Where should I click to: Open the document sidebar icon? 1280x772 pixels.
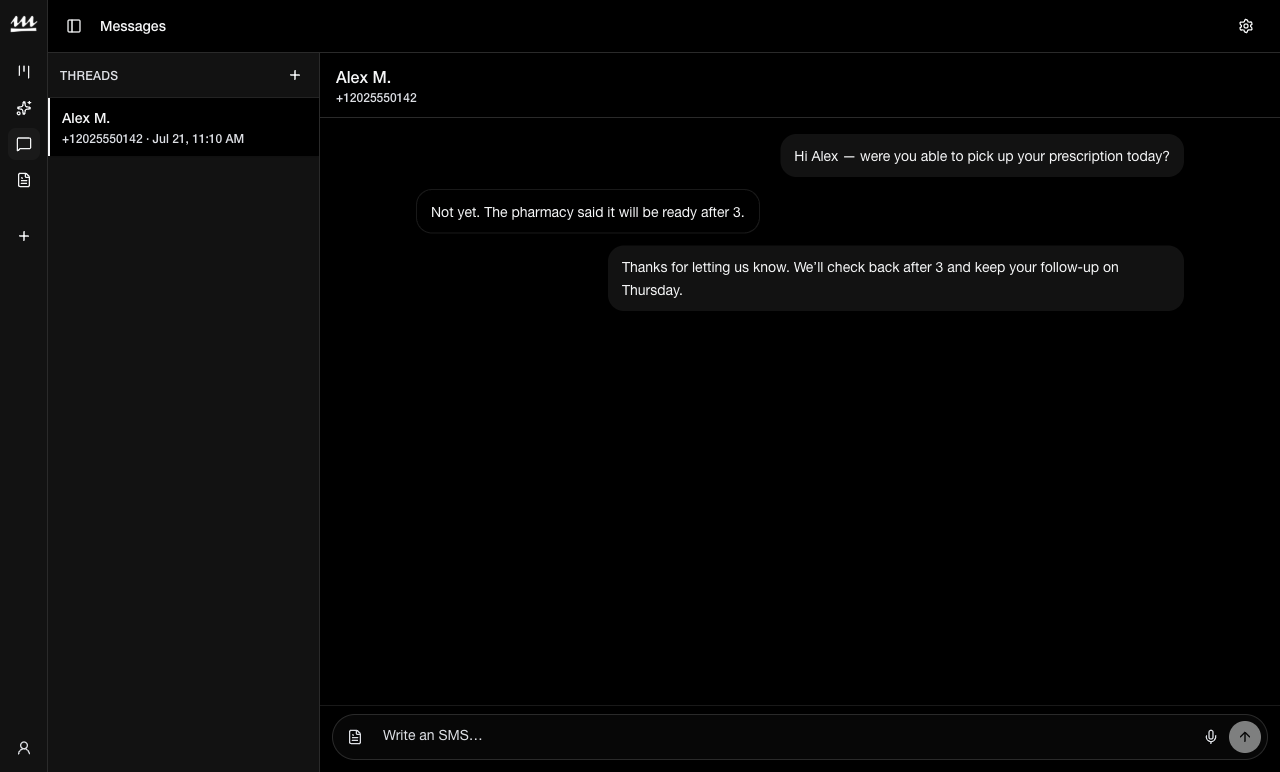pos(24,180)
